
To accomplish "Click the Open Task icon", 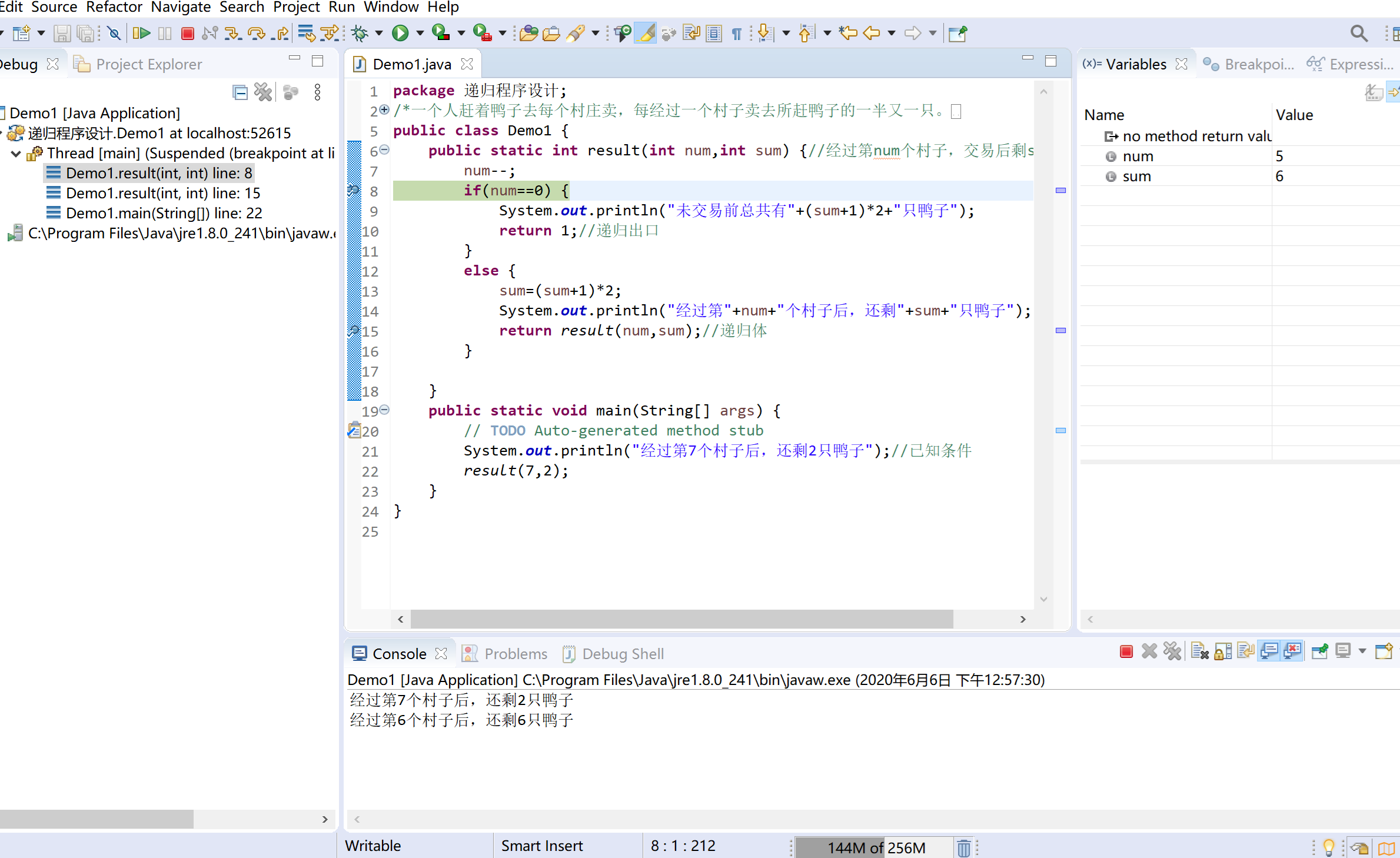I will click(551, 34).
